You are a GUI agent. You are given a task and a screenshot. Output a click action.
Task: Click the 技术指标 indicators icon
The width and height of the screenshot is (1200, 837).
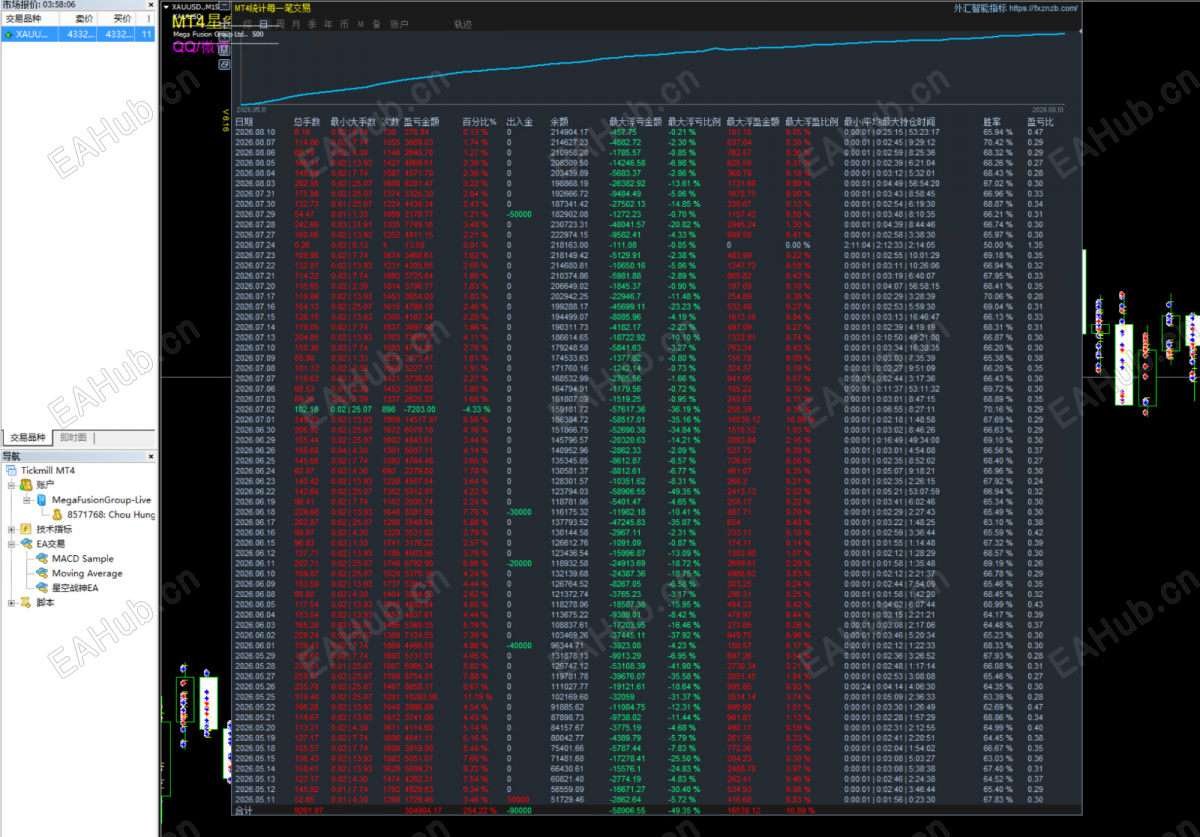click(x=26, y=529)
